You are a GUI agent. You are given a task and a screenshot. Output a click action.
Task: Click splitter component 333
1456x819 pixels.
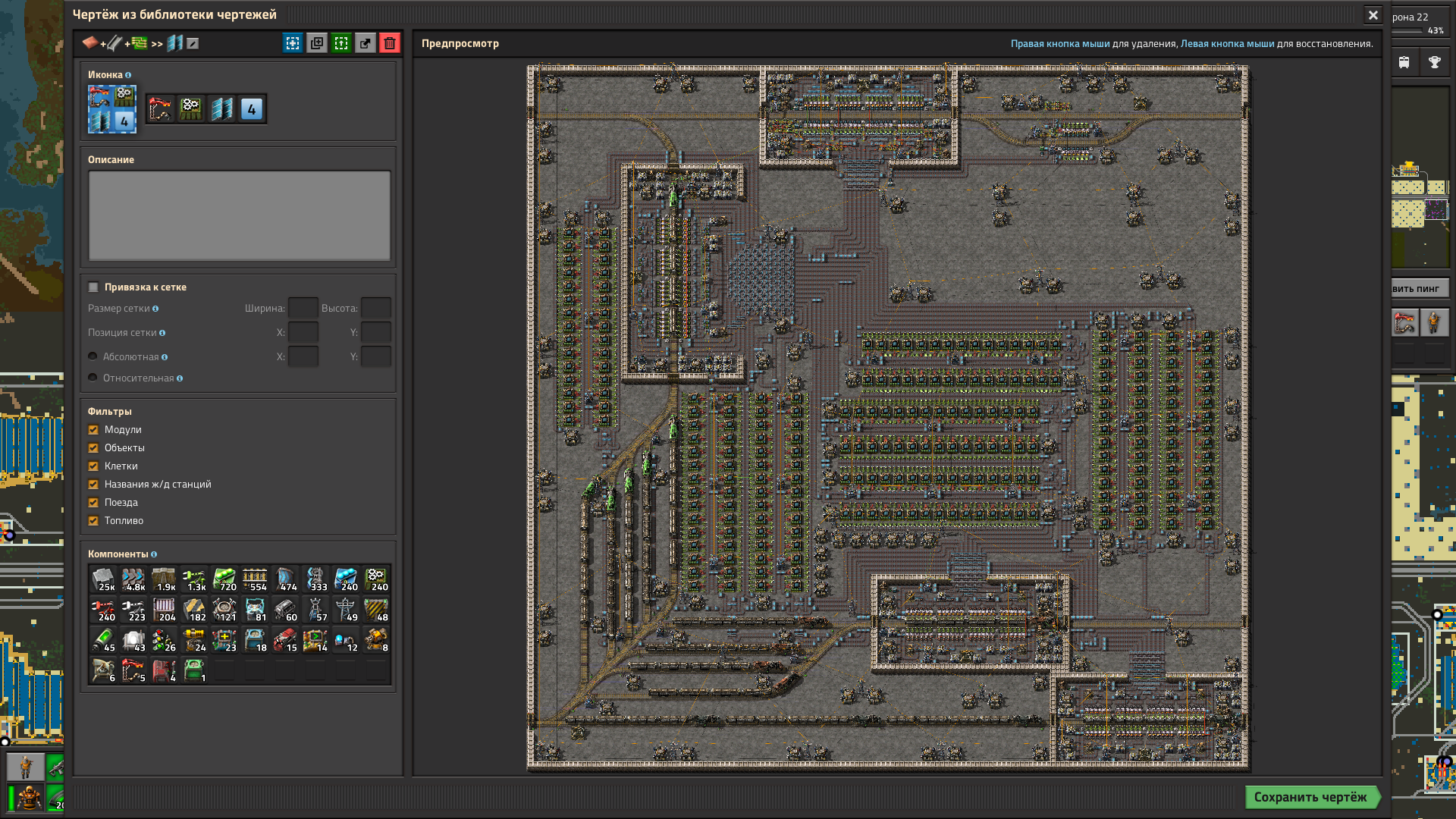click(315, 579)
